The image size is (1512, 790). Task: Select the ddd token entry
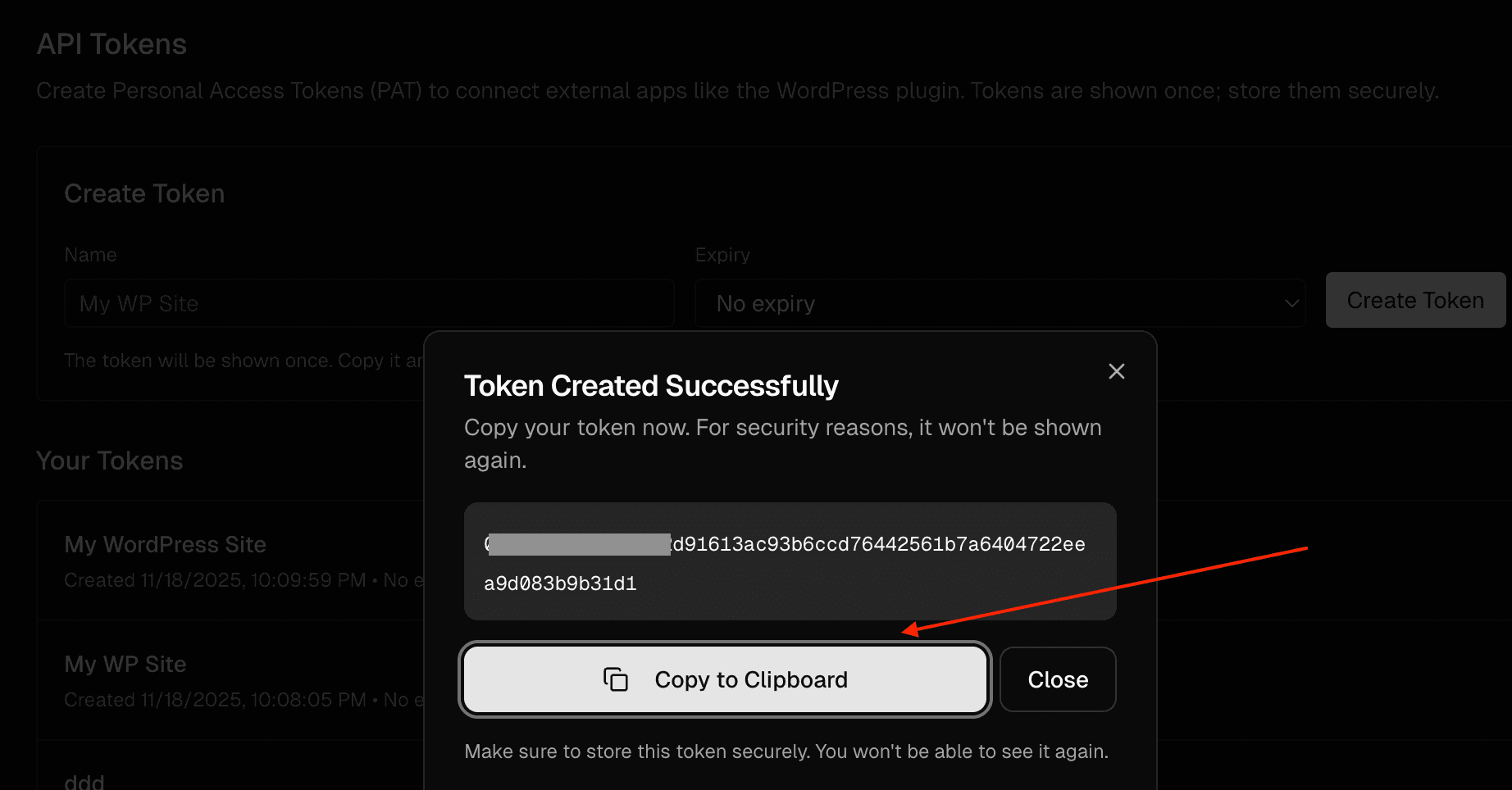click(x=84, y=781)
